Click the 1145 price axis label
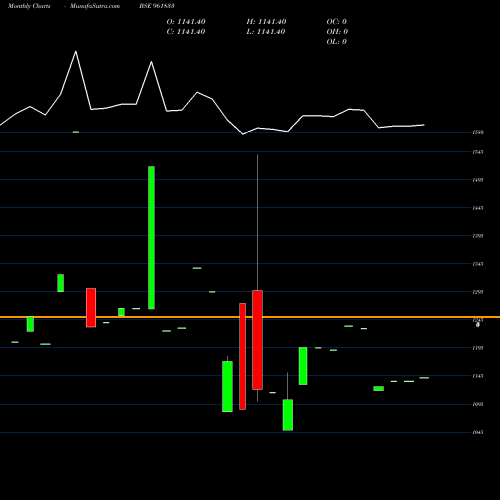Screen dimensions: 500x500 [x=478, y=376]
